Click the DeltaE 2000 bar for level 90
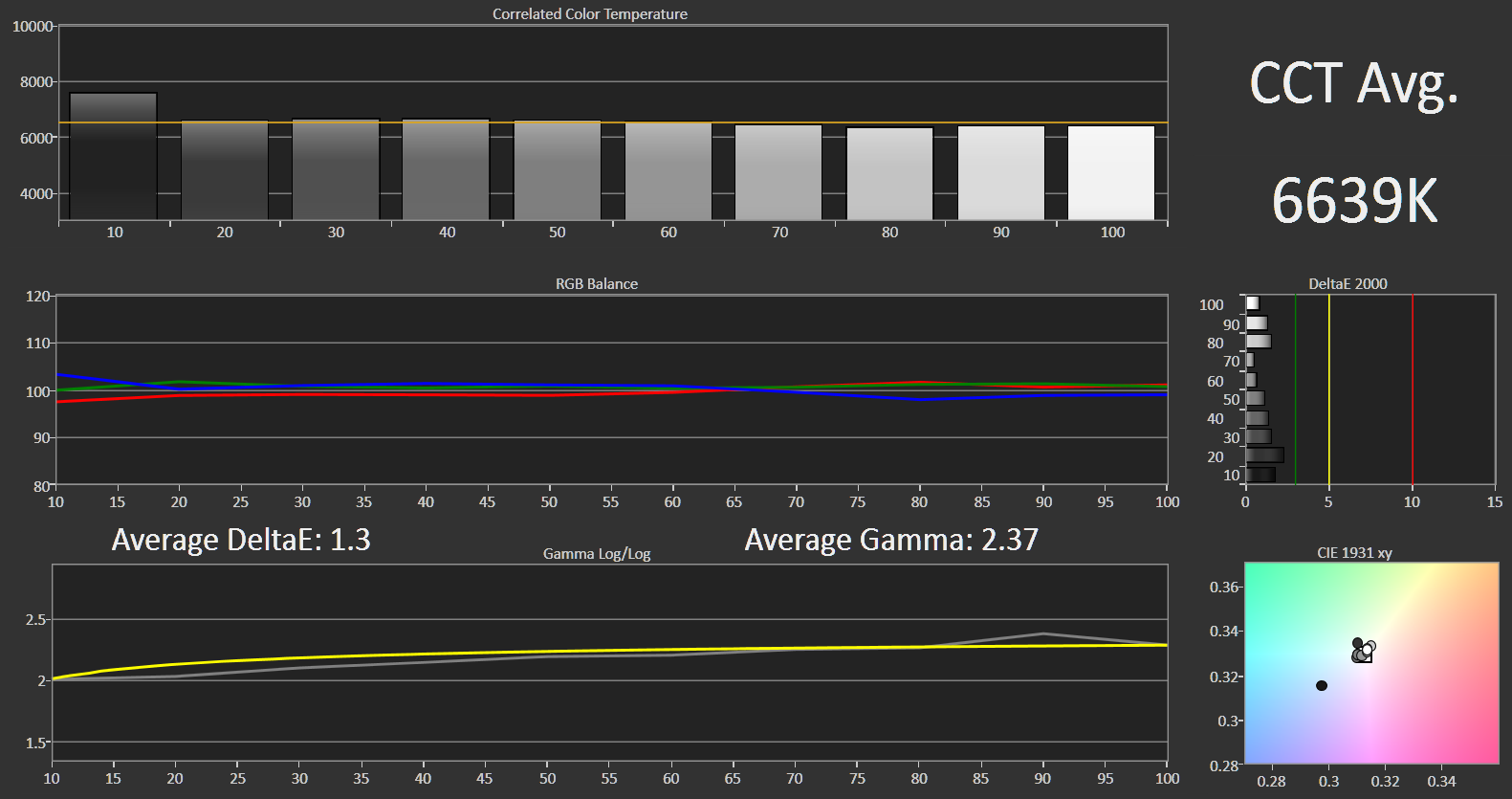Screen dimensions: 1512x799 [x=1256, y=323]
